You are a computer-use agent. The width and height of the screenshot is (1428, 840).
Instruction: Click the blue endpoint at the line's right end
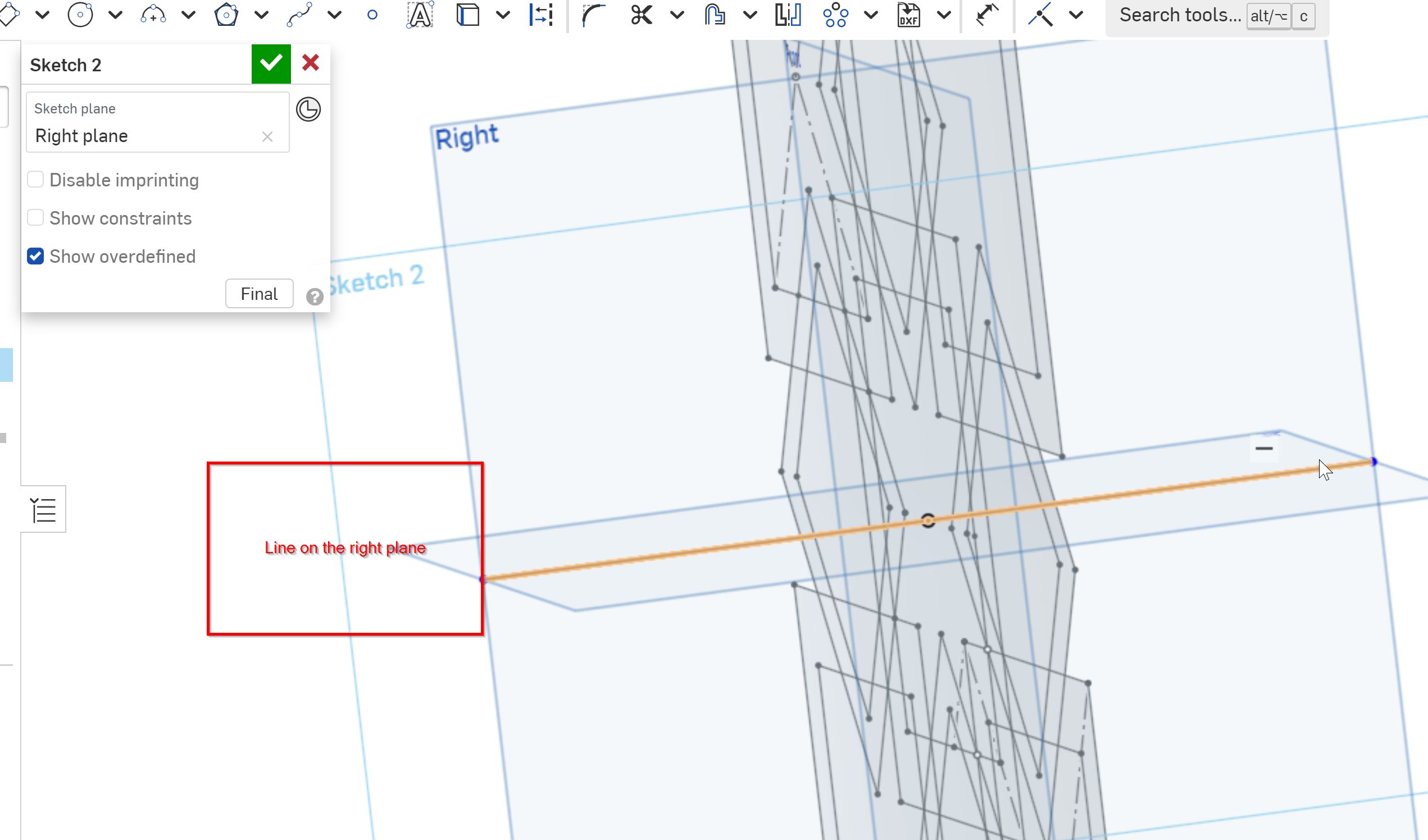pyautogui.click(x=1374, y=462)
